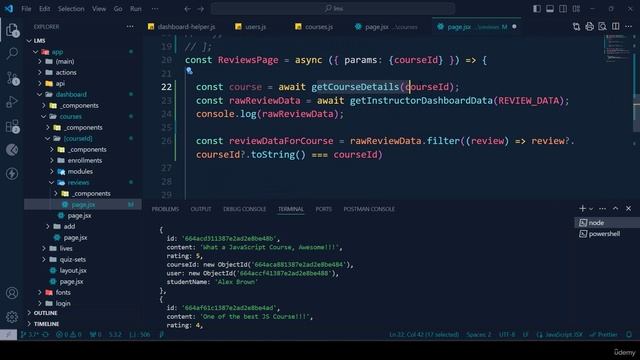Open the PROBLEMS panel tab
The width and height of the screenshot is (640, 360).
coord(165,209)
